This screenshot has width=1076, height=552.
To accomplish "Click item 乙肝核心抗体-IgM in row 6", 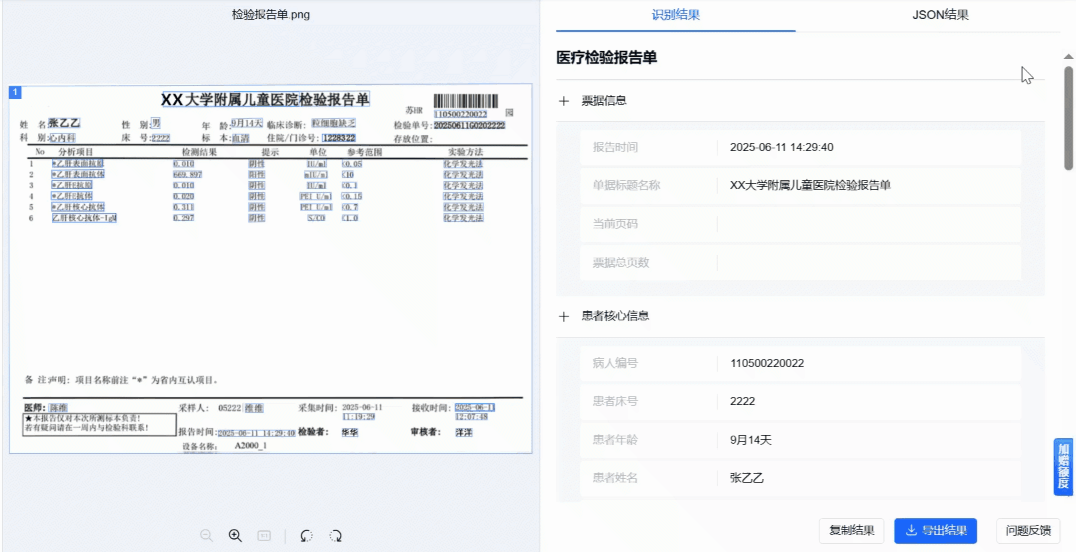I will [84, 218].
